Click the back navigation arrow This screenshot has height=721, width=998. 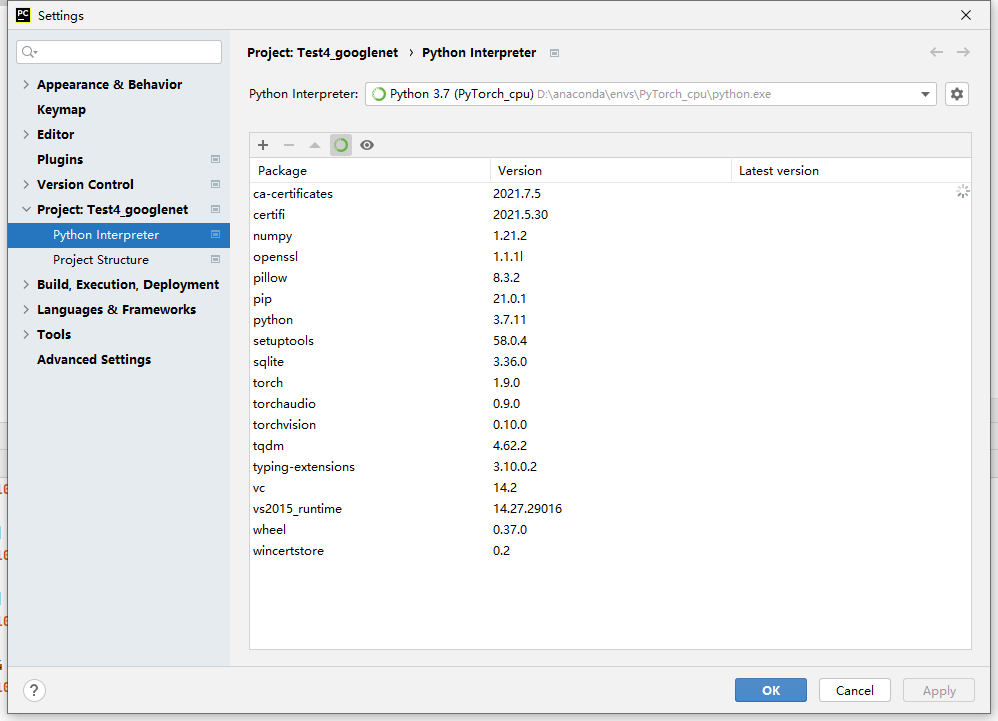936,52
